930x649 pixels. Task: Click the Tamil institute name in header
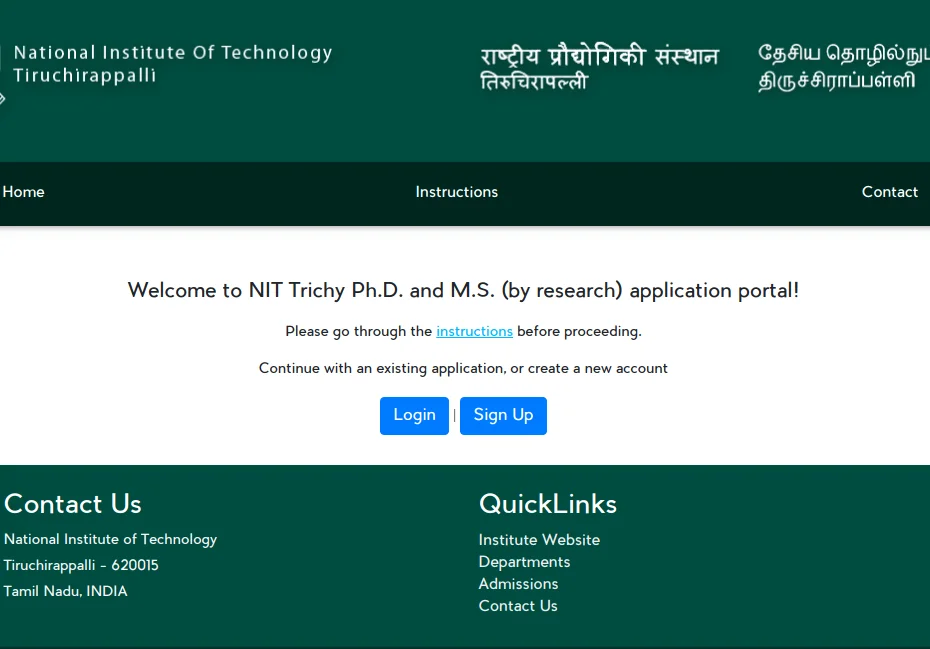point(843,67)
